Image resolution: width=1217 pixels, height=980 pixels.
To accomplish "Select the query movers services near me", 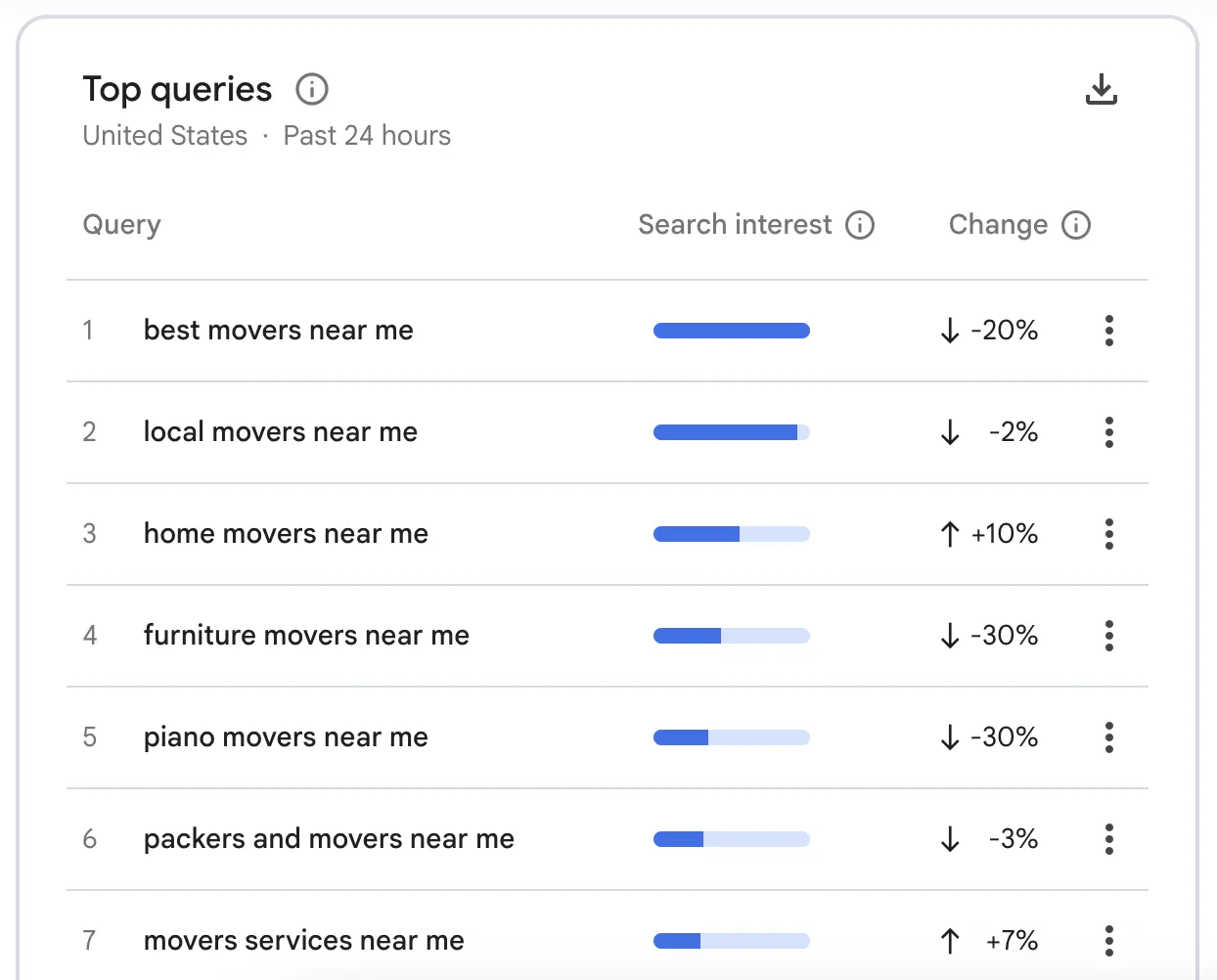I will pos(304,941).
